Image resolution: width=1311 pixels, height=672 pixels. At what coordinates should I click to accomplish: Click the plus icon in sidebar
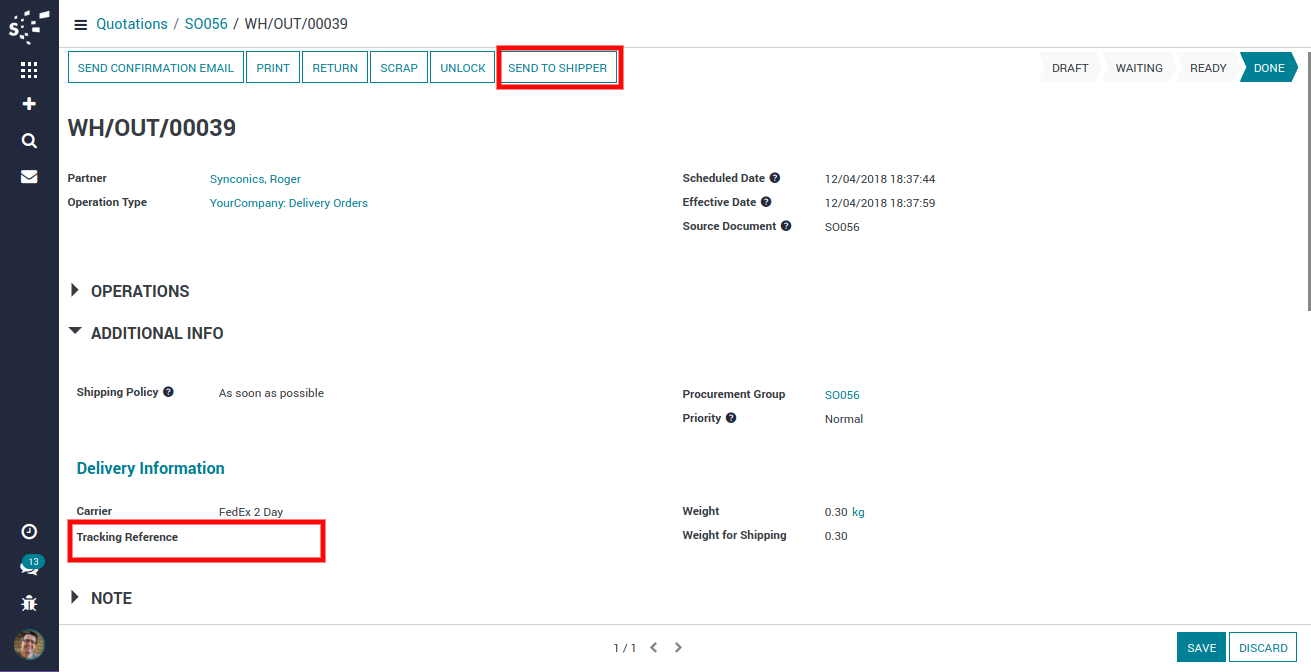point(29,104)
